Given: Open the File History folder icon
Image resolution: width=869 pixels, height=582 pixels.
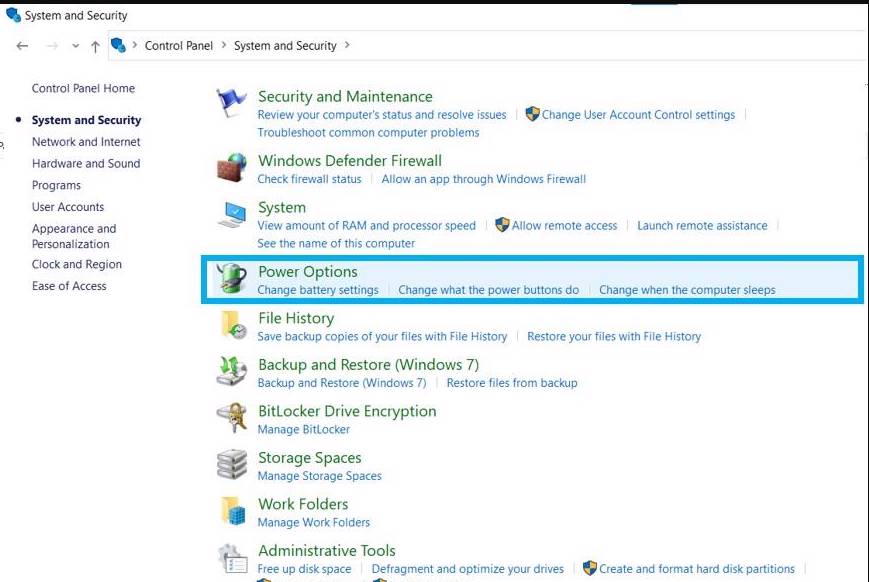Looking at the screenshot, I should click(232, 325).
